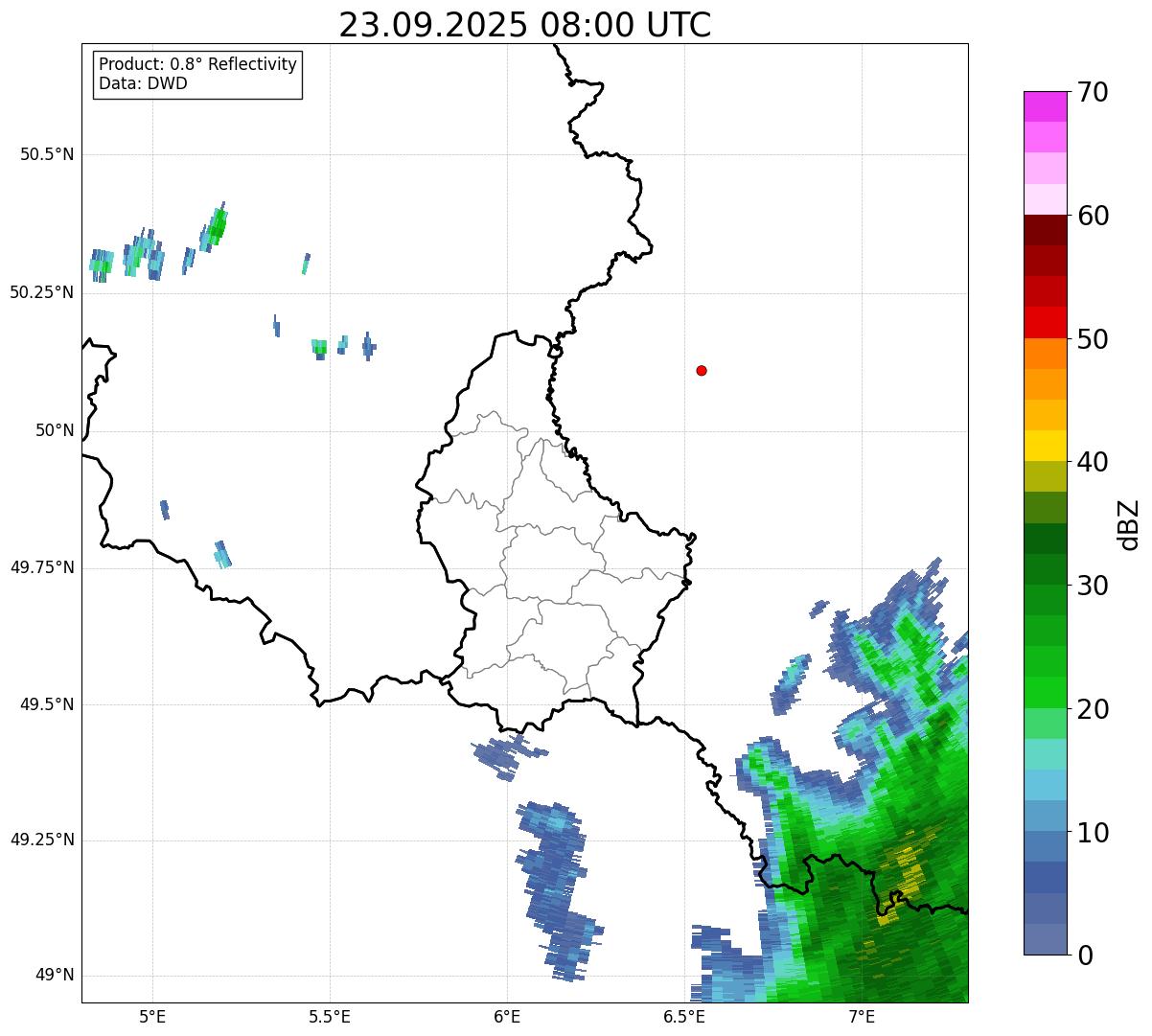Image resolution: width=1152 pixels, height=1036 pixels.
Task: Click the bright red swatch just above 50
Action: pos(1045,322)
